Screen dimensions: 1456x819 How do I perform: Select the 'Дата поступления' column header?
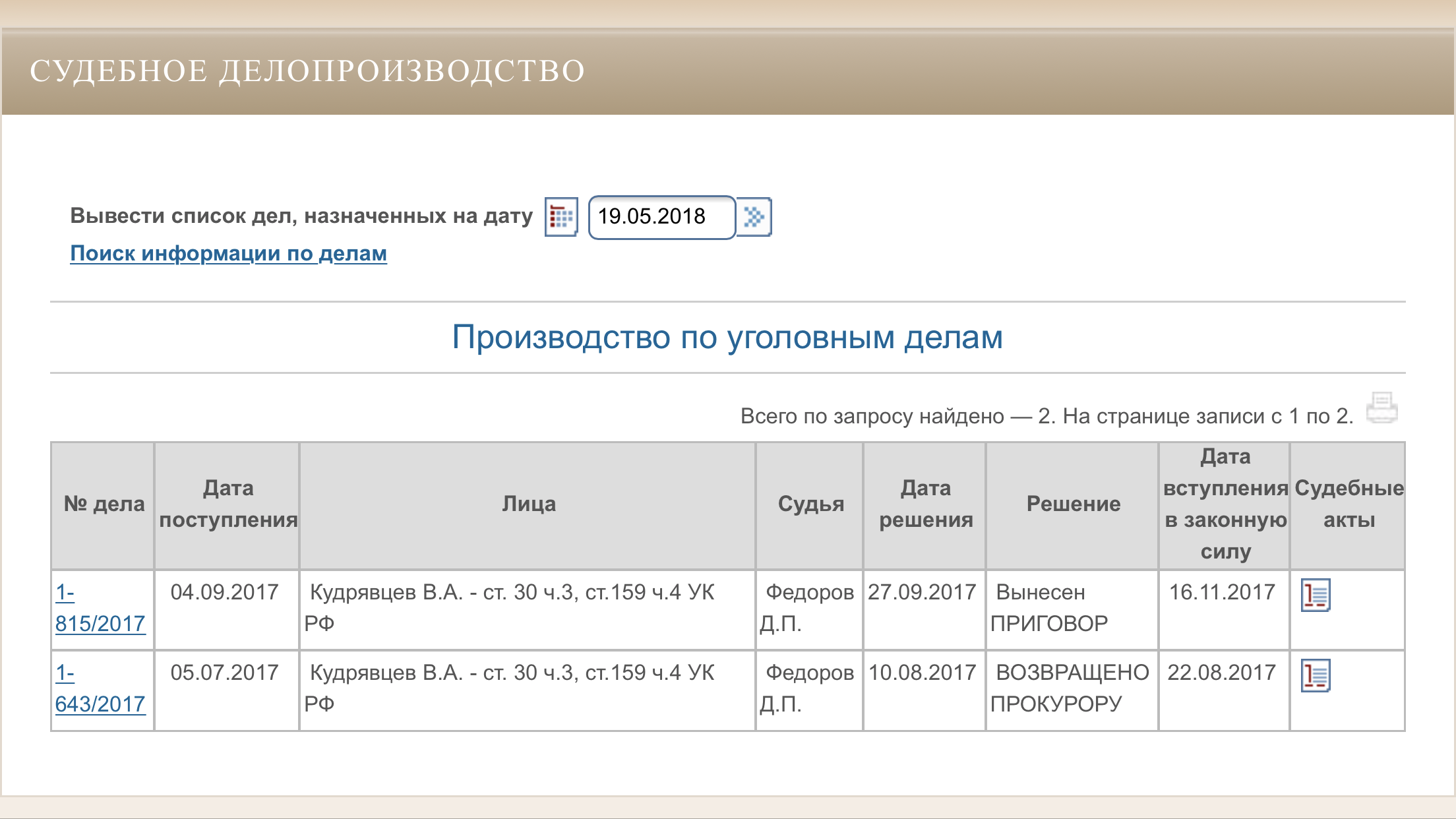[x=228, y=504]
